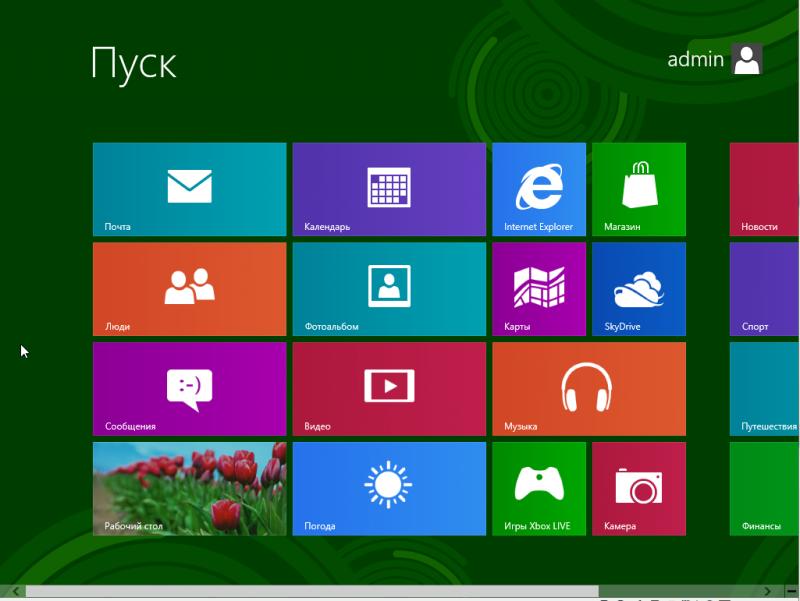Open the admin user account menu
Screen dimensions: 800x601
[x=696, y=60]
